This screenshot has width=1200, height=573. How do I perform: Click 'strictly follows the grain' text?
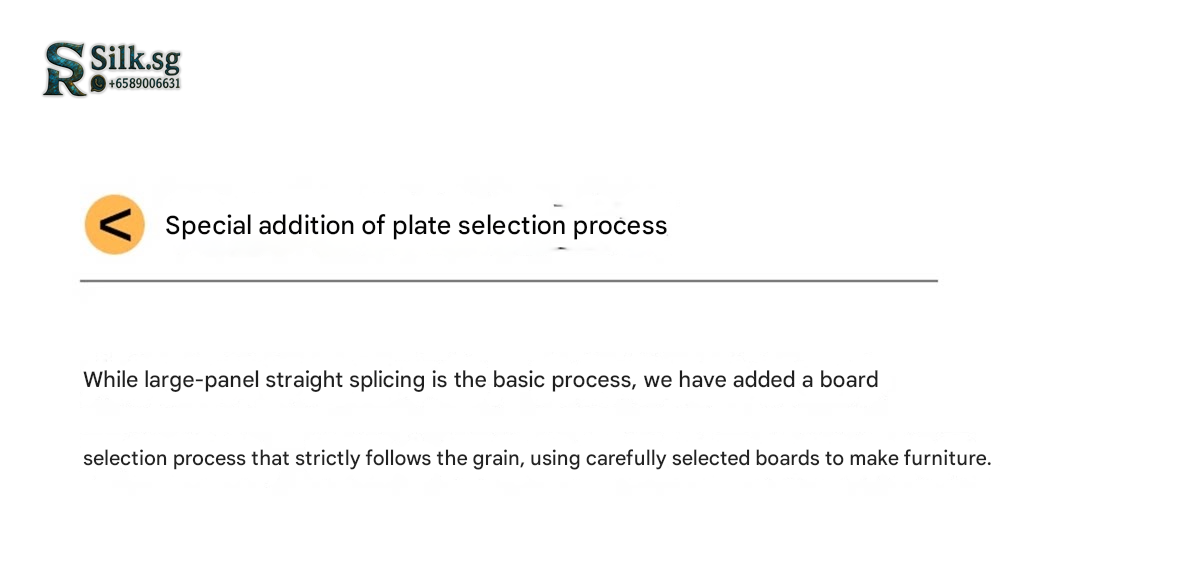[406, 459]
